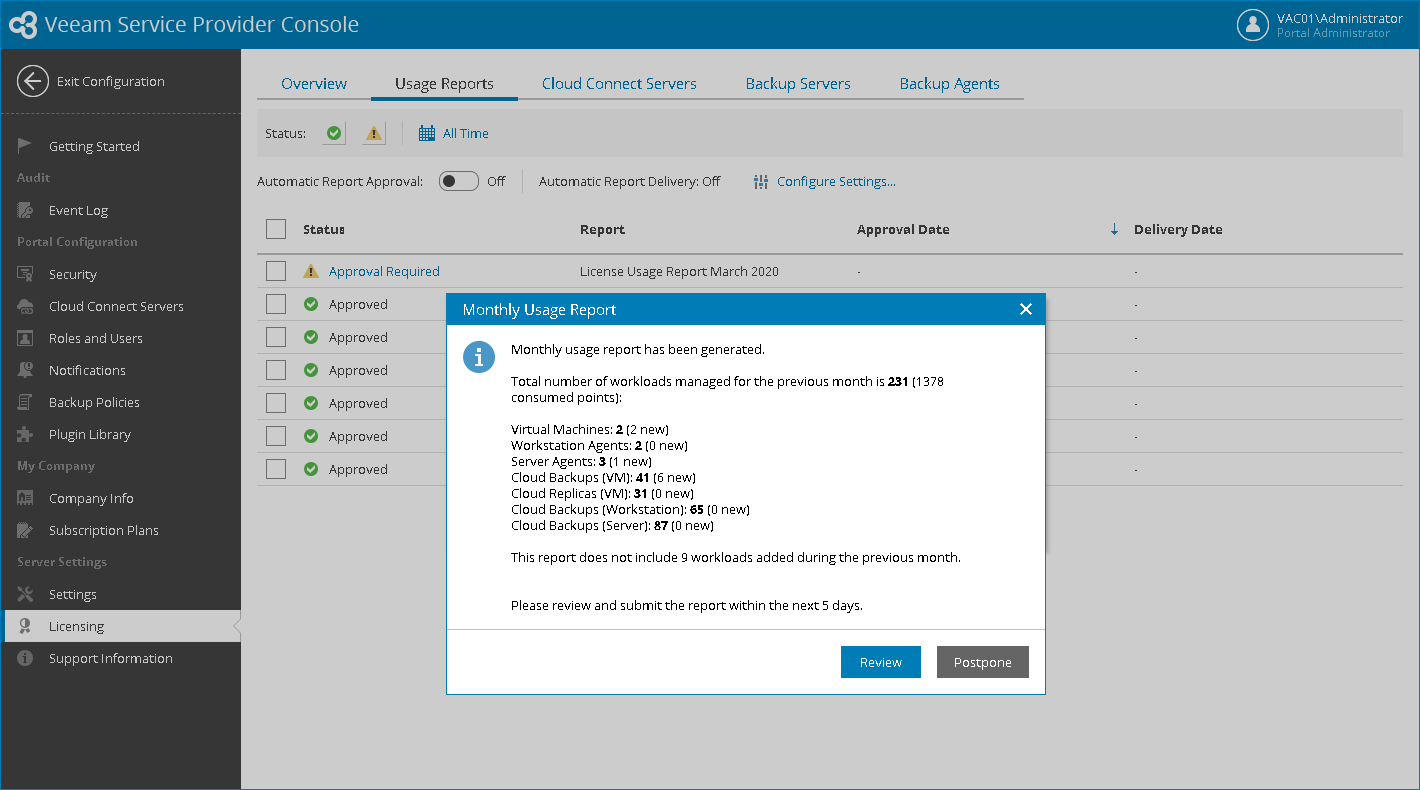
Task: Click the Exit Configuration back arrow icon
Action: point(33,81)
